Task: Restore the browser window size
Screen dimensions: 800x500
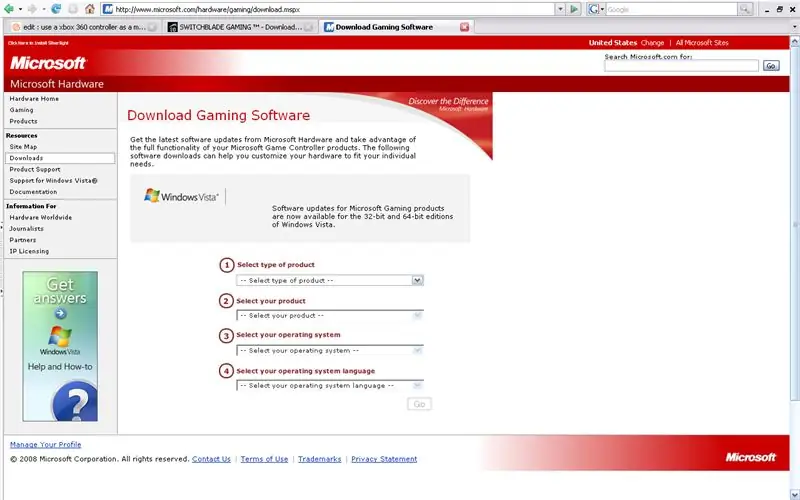Action: pyautogui.click(x=780, y=9)
